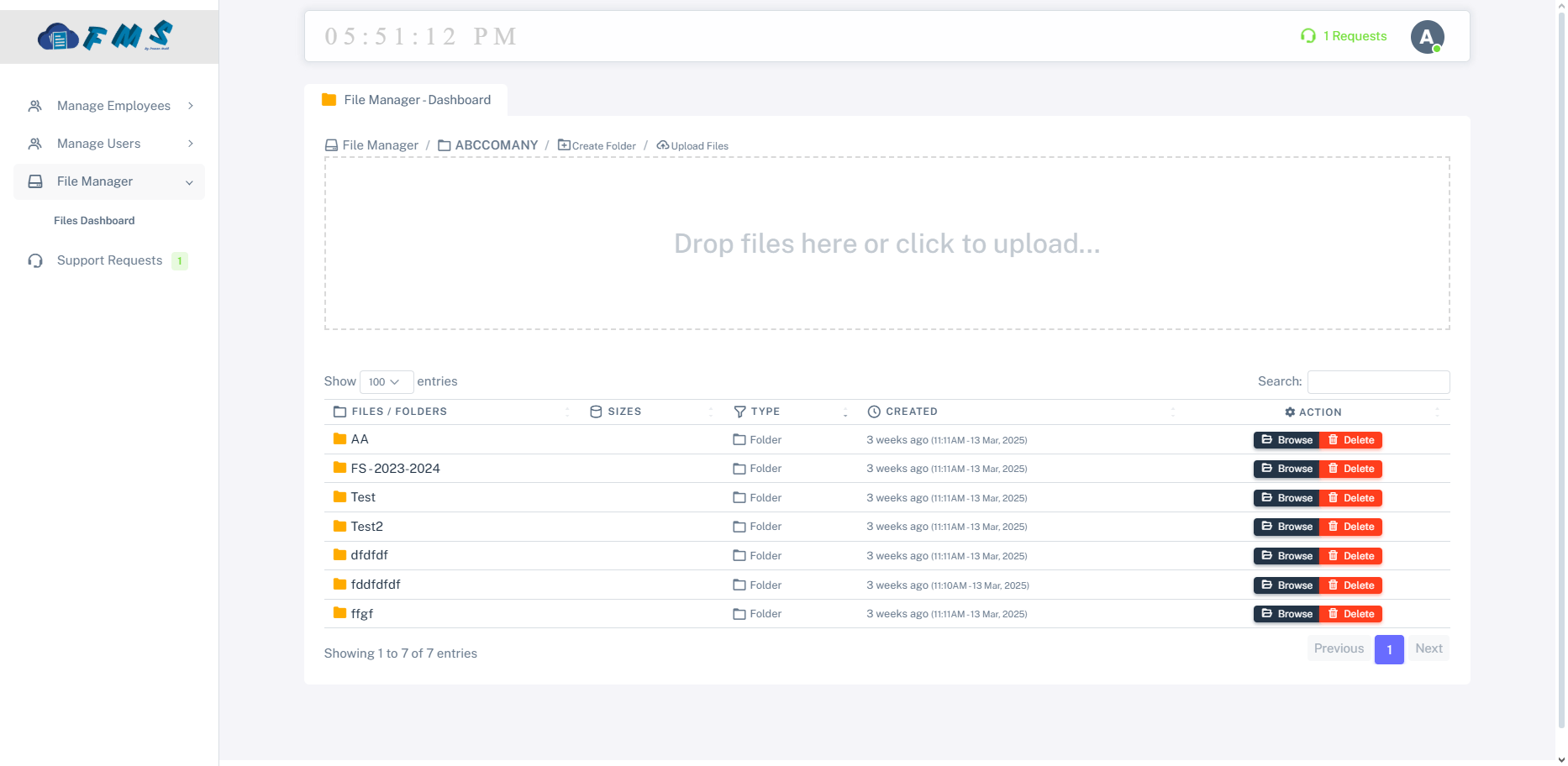Click the FMS cloud logo

pyautogui.click(x=105, y=36)
